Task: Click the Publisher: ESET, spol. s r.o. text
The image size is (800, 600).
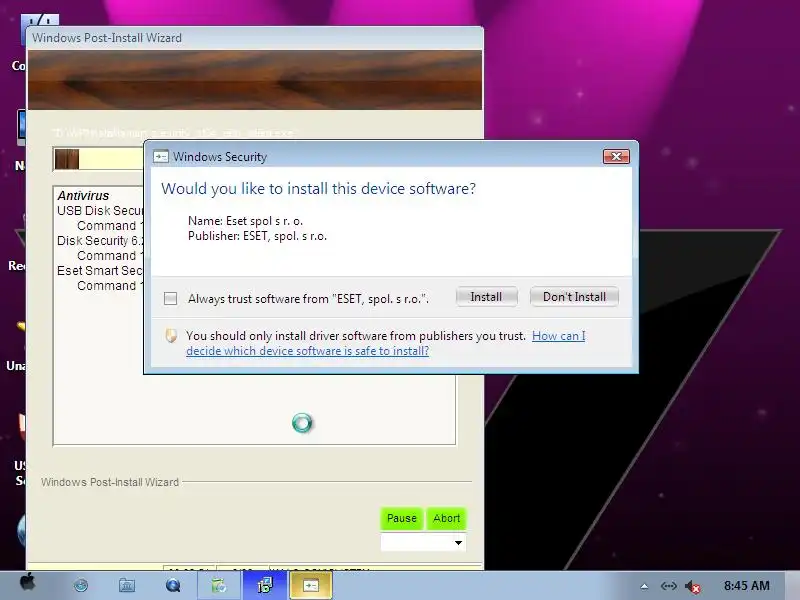Action: pos(258,236)
